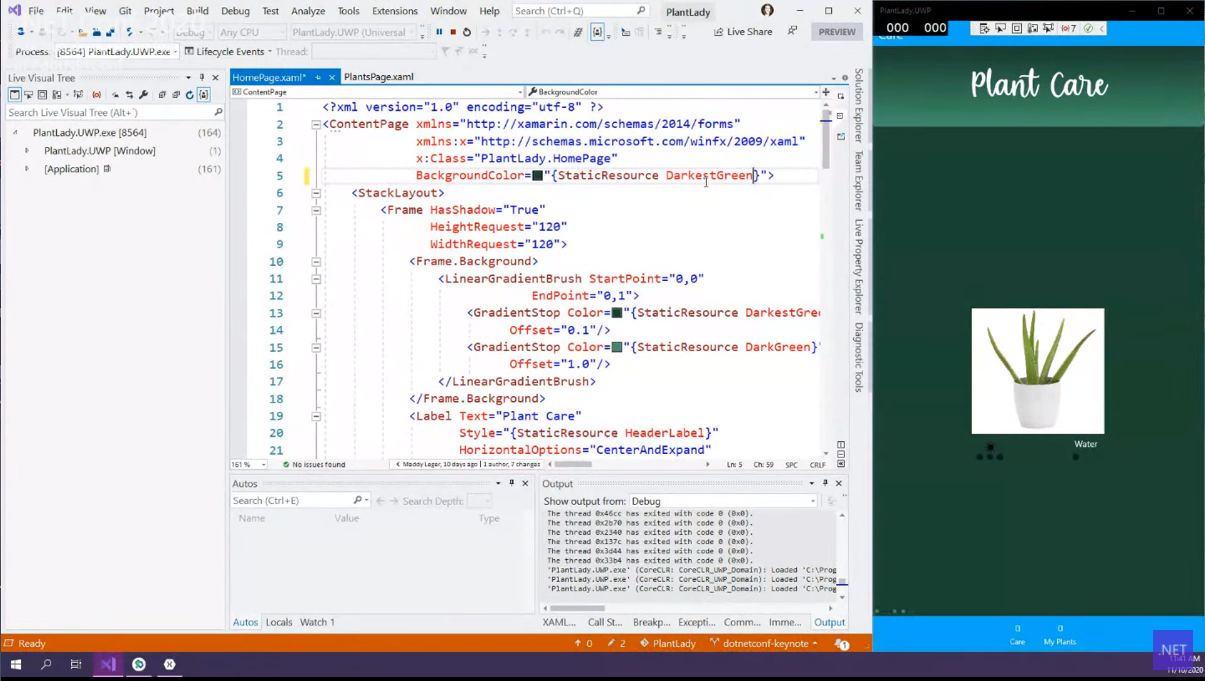The height and width of the screenshot is (681, 1205).
Task: Click search icon in Live Visual Tree
Action: 218,113
